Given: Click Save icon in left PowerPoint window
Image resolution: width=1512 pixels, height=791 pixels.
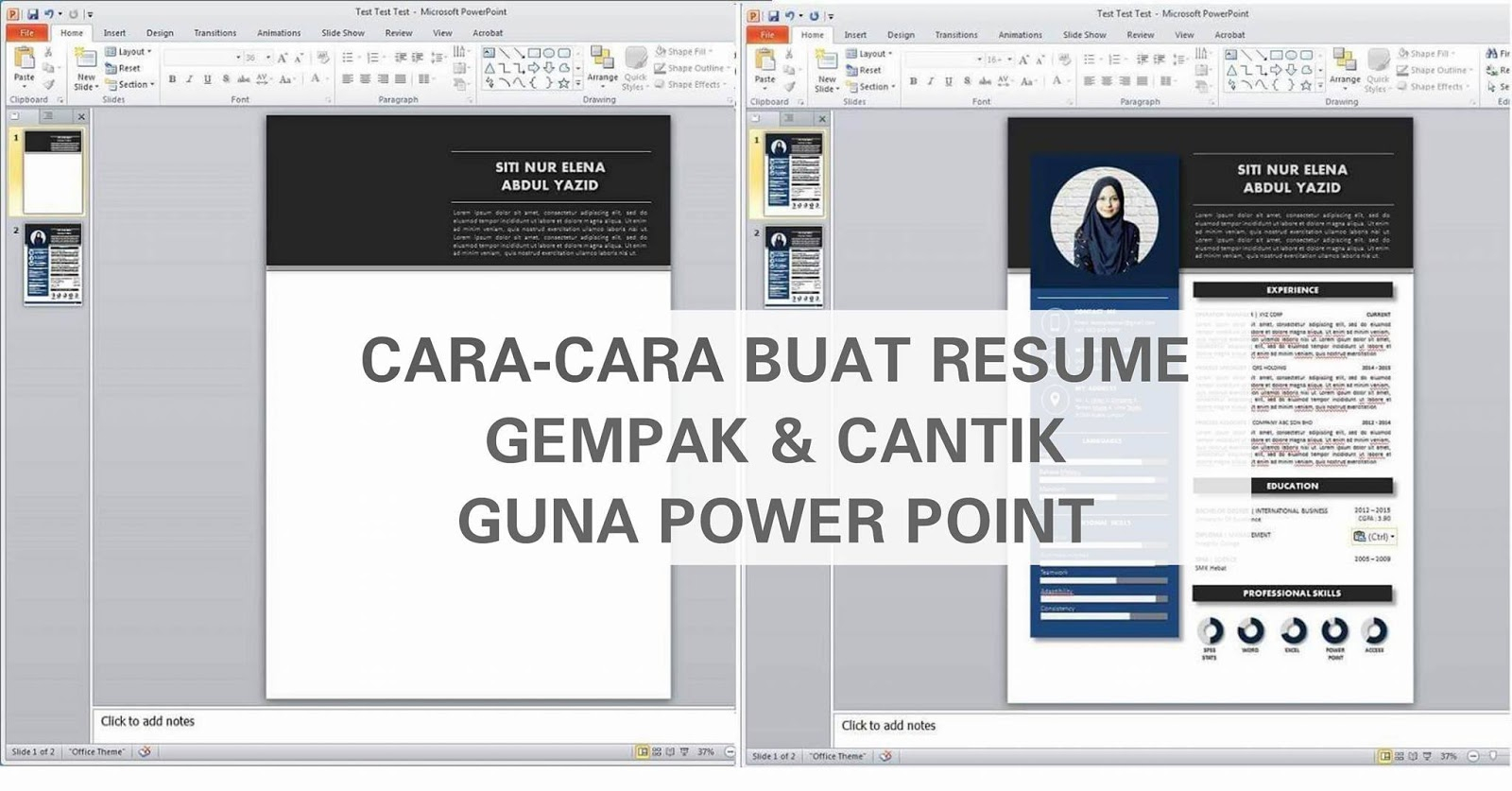Looking at the screenshot, I should click(32, 14).
